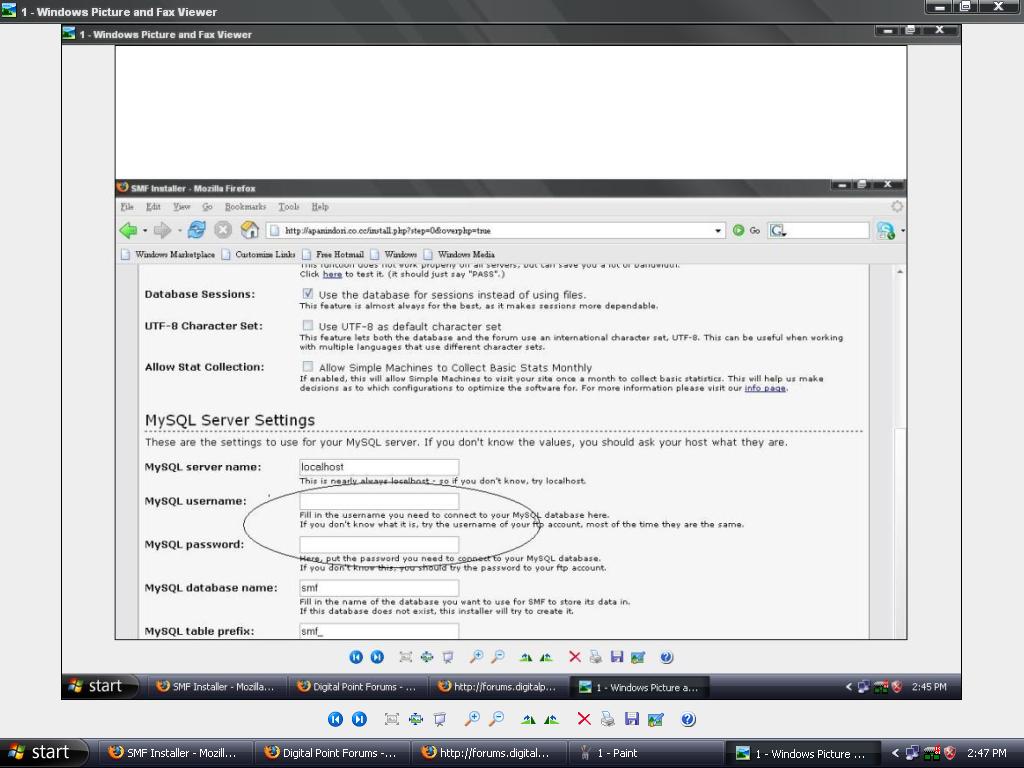
Task: Click Help icon on pictured inner viewer toolbar
Action: click(x=666, y=657)
